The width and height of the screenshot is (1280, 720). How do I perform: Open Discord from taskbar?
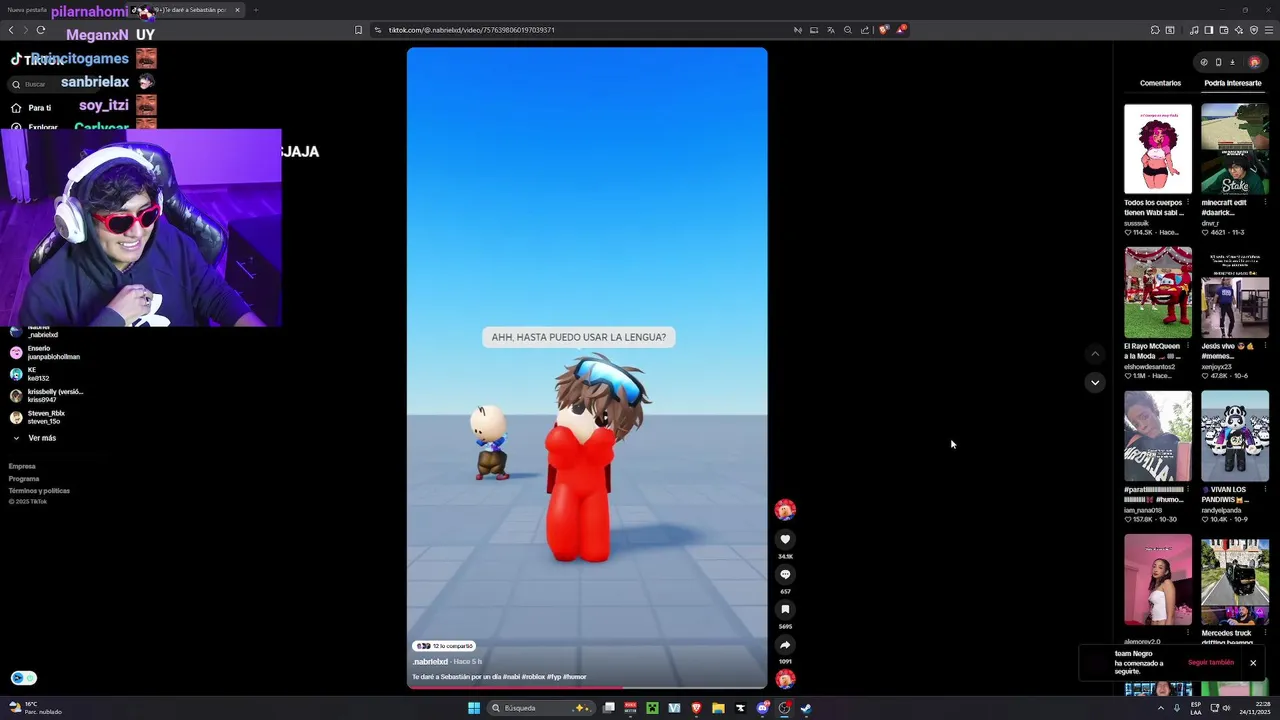click(763, 708)
